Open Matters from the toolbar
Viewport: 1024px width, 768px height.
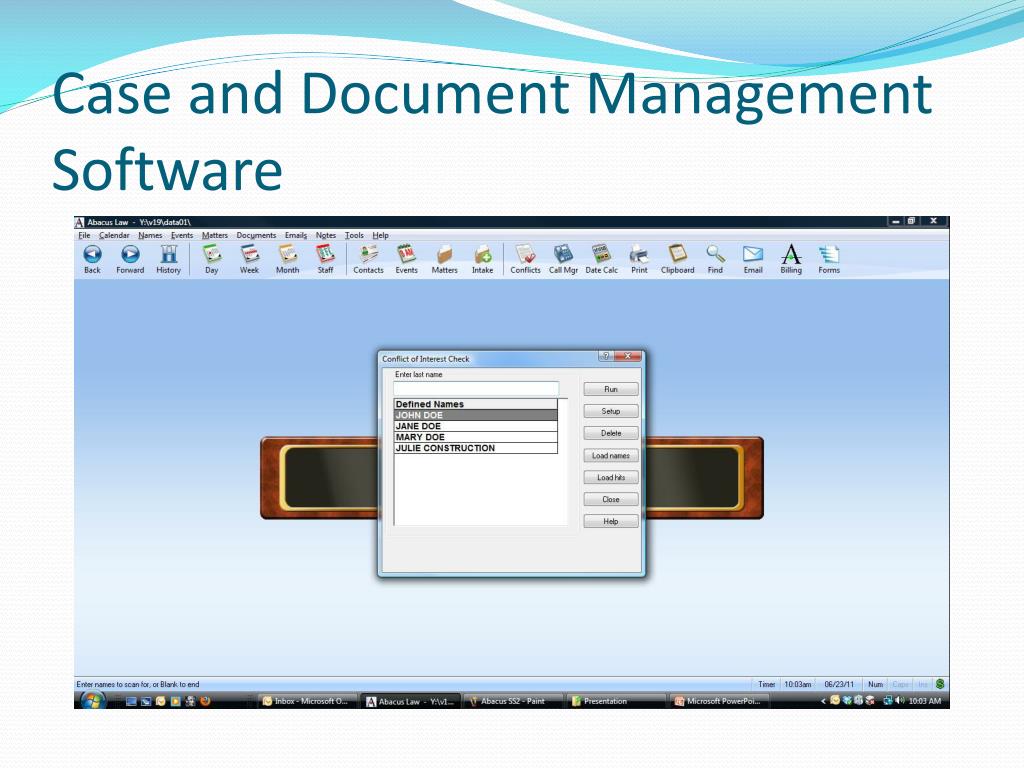445,259
